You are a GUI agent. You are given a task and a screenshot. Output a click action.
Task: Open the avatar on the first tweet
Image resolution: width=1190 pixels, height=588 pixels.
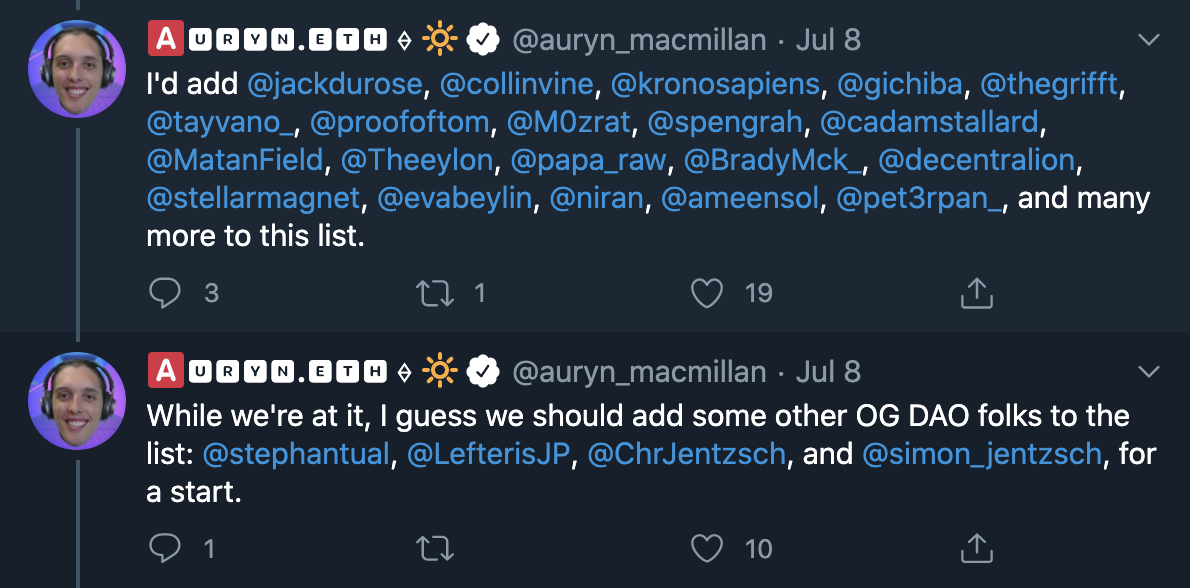tap(77, 70)
